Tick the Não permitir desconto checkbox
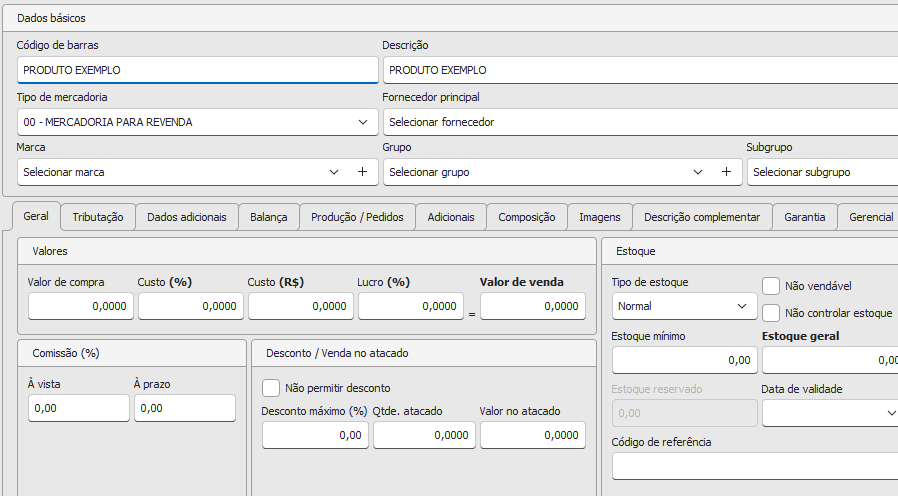The width and height of the screenshot is (898, 496). coord(270,388)
